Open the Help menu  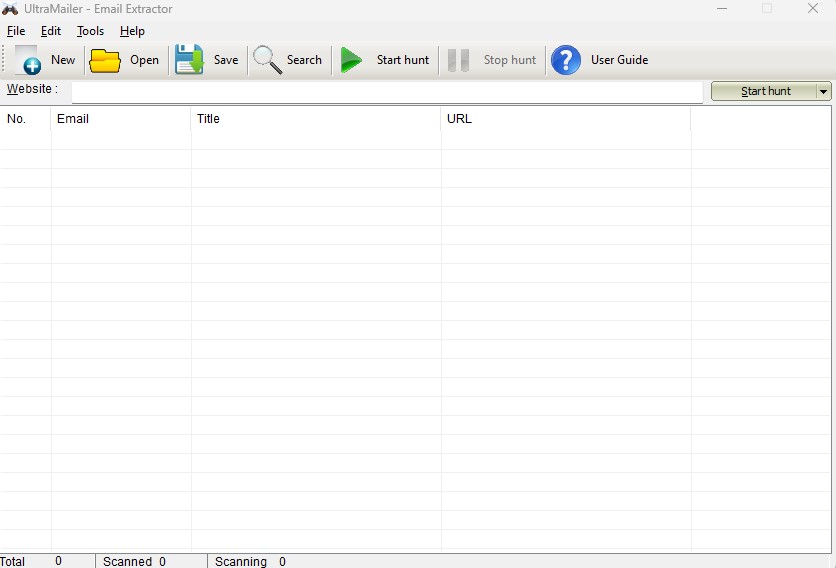pyautogui.click(x=132, y=31)
